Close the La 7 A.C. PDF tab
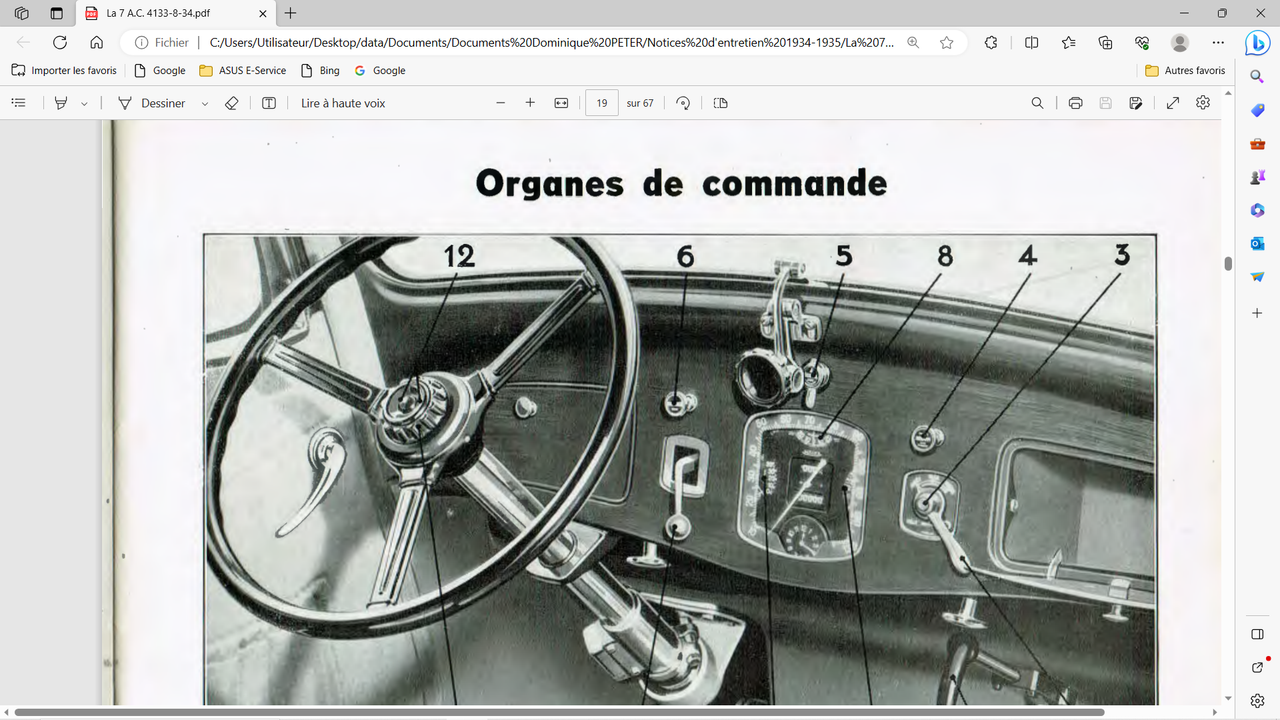Image resolution: width=1280 pixels, height=720 pixels. coord(263,14)
